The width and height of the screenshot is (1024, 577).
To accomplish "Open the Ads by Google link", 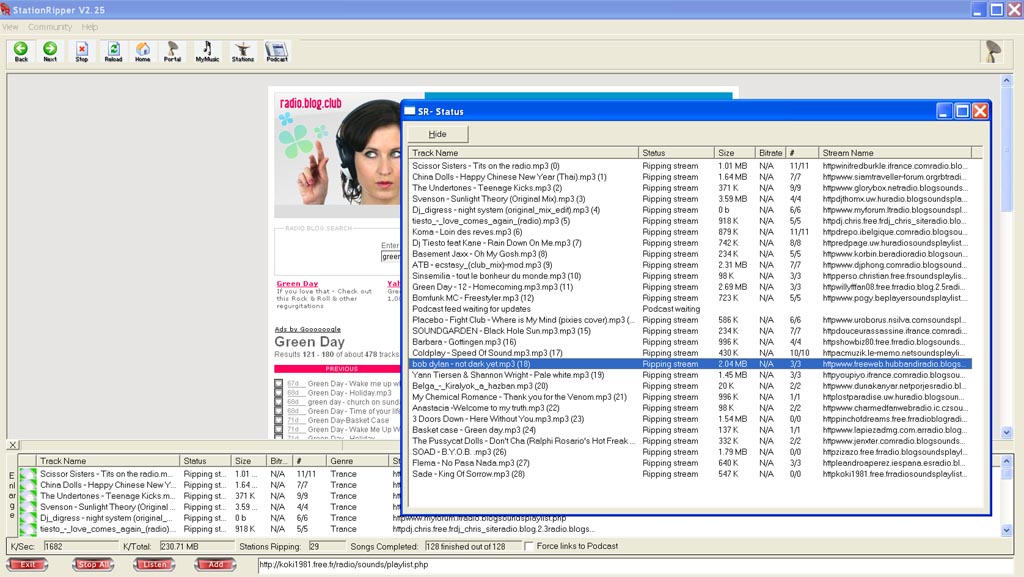I will pyautogui.click(x=308, y=330).
